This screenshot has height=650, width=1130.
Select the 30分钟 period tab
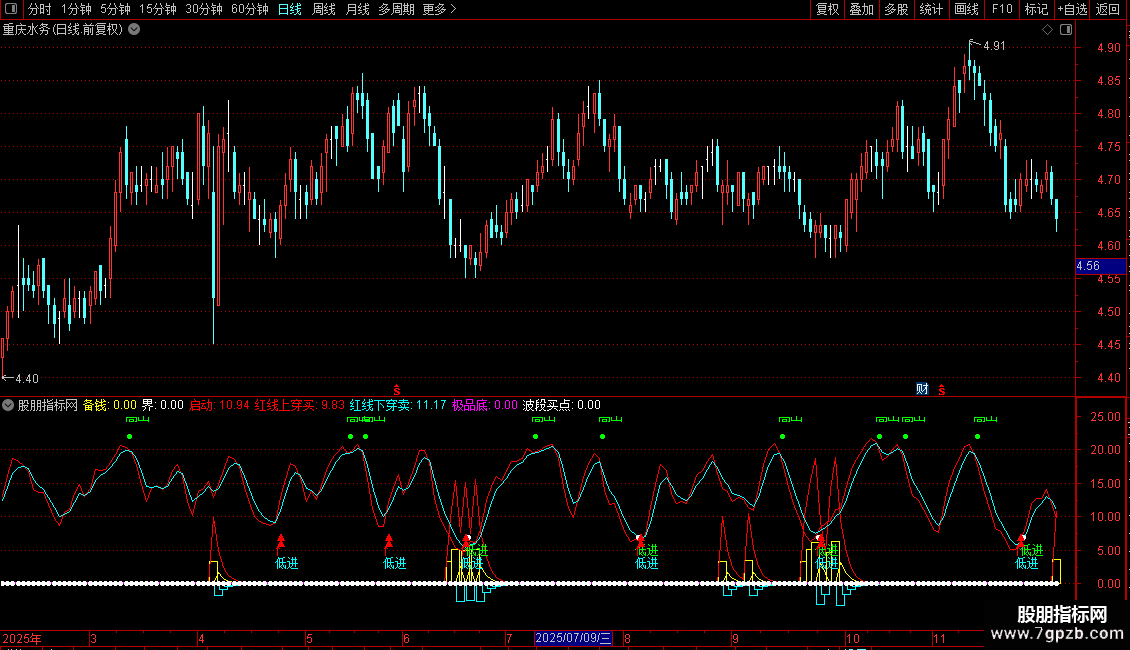203,9
